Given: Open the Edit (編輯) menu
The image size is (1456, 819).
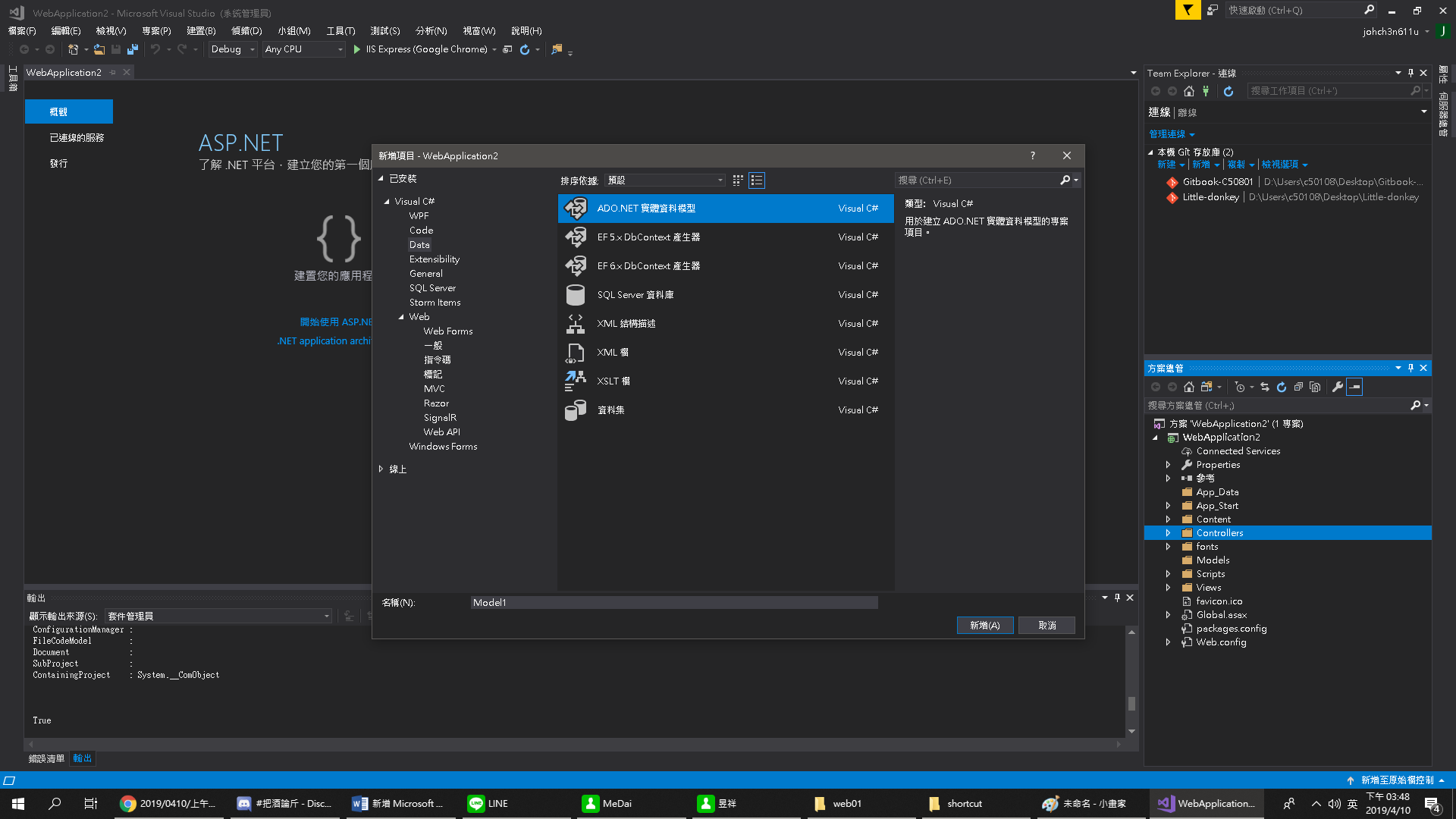Looking at the screenshot, I should [x=66, y=31].
